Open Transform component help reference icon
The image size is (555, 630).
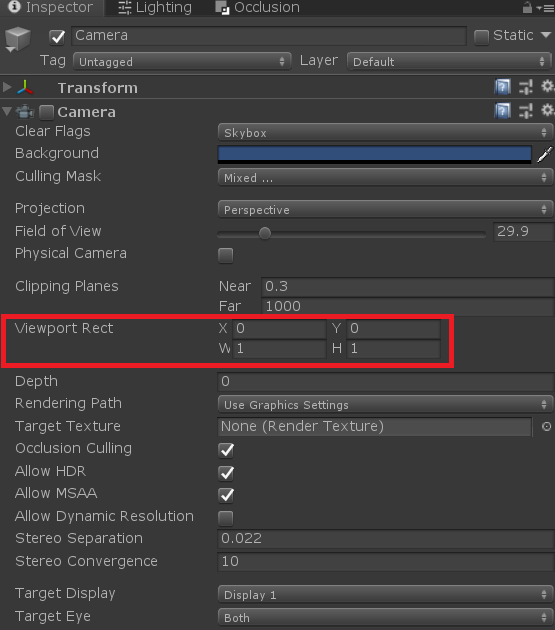point(502,87)
